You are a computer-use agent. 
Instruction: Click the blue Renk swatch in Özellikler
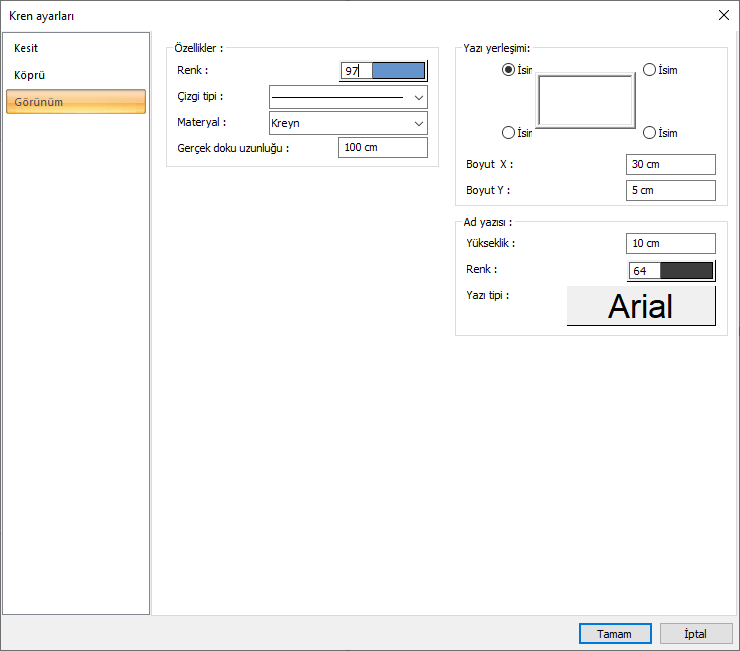point(398,71)
